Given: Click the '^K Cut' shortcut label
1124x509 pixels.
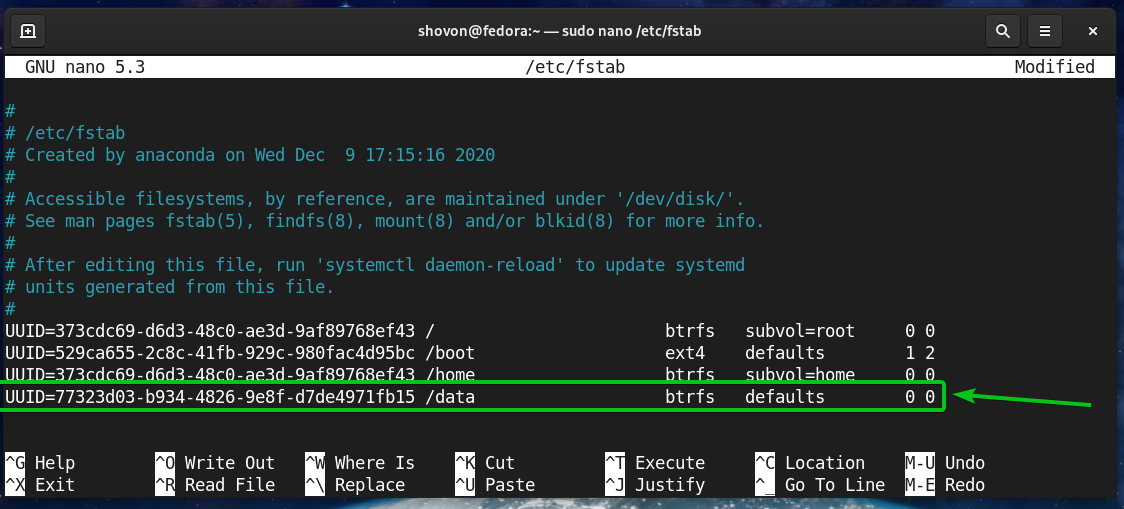Looking at the screenshot, I should coord(485,463).
